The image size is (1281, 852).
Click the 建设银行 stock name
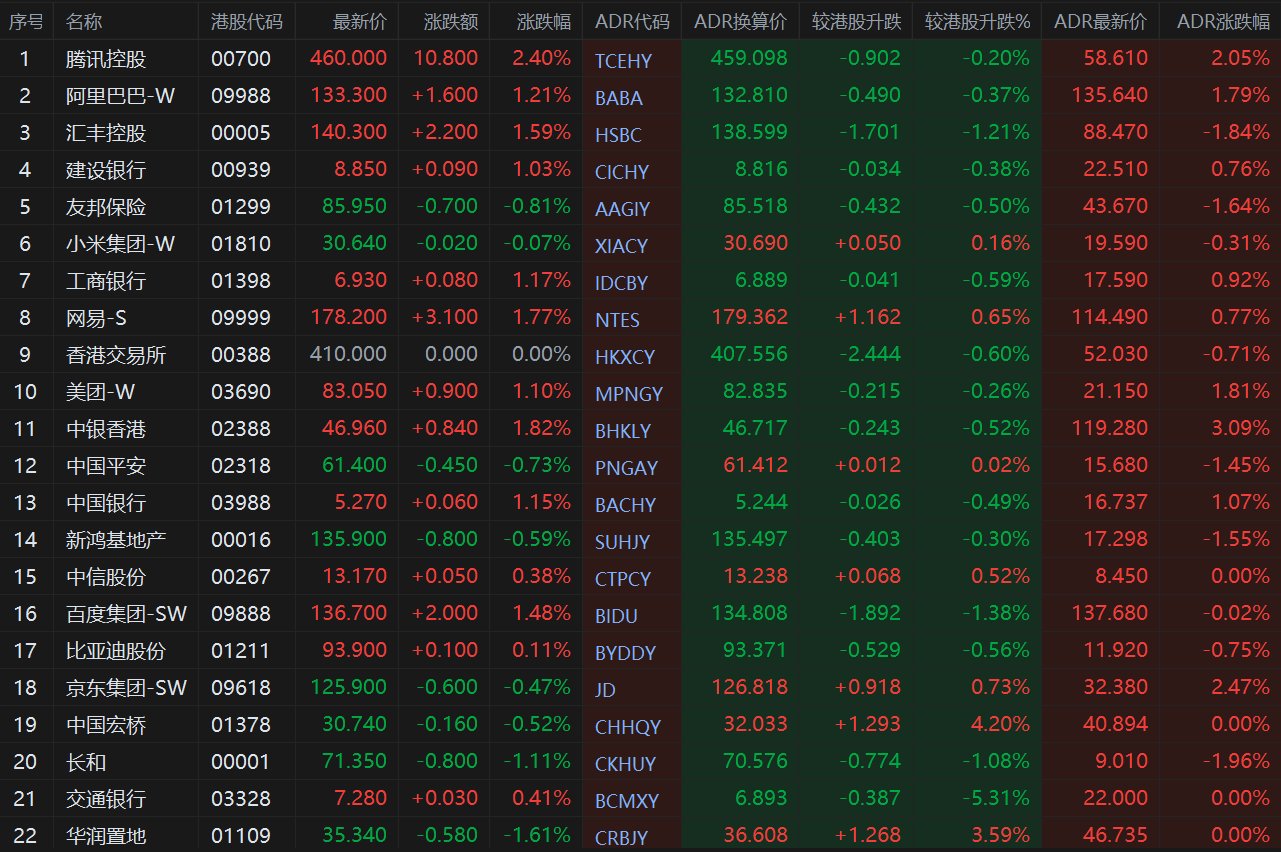pyautogui.click(x=106, y=170)
